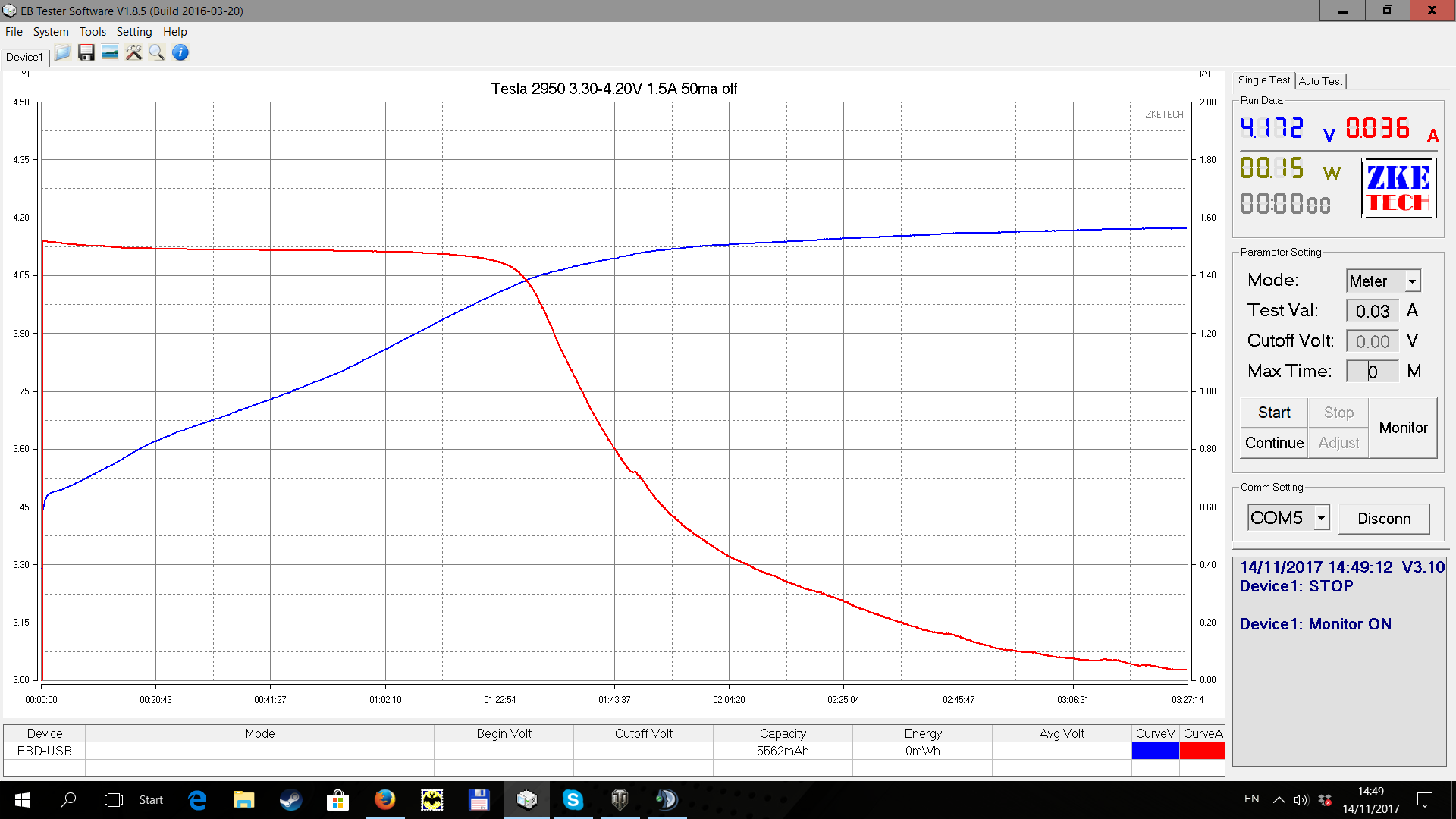Click the Stop button

pyautogui.click(x=1338, y=413)
